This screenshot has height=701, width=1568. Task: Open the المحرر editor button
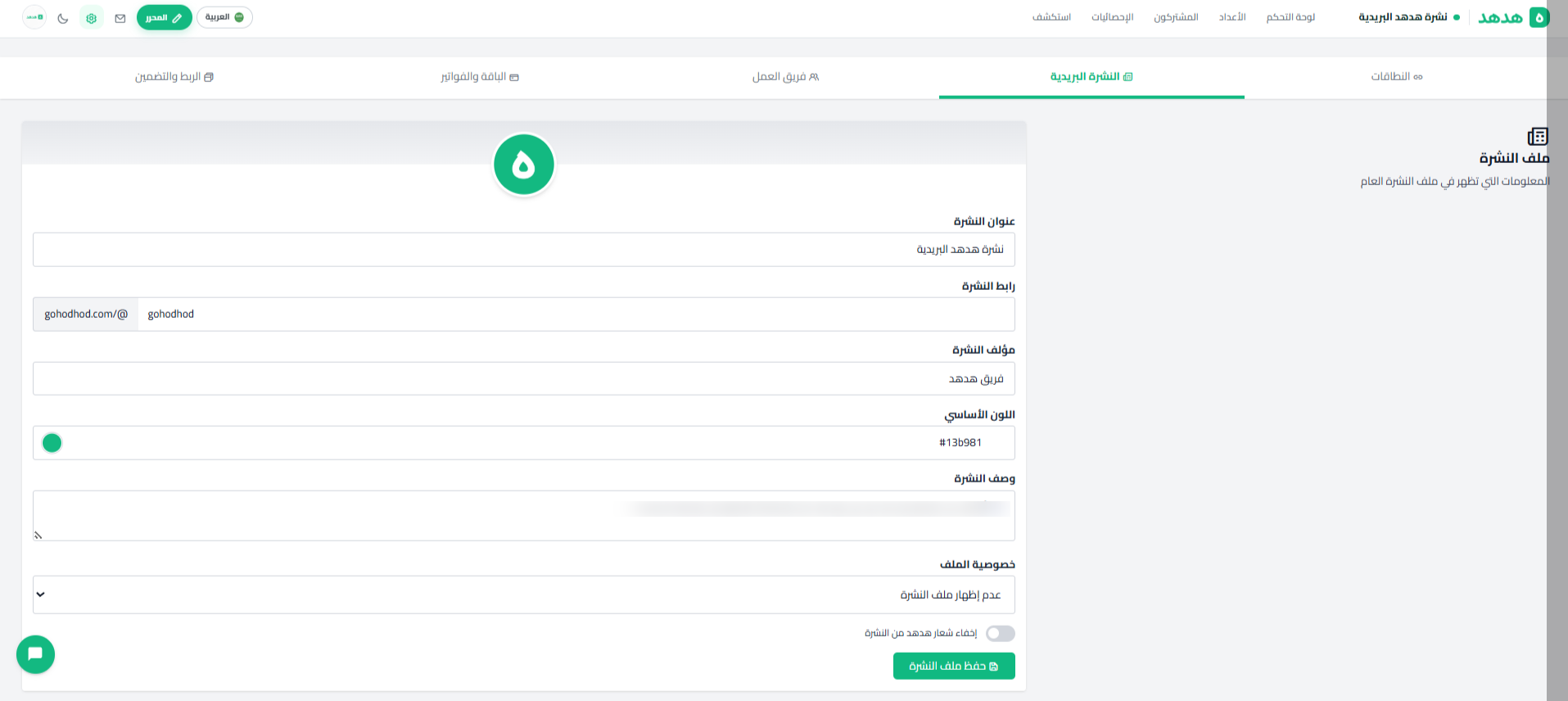(x=165, y=17)
